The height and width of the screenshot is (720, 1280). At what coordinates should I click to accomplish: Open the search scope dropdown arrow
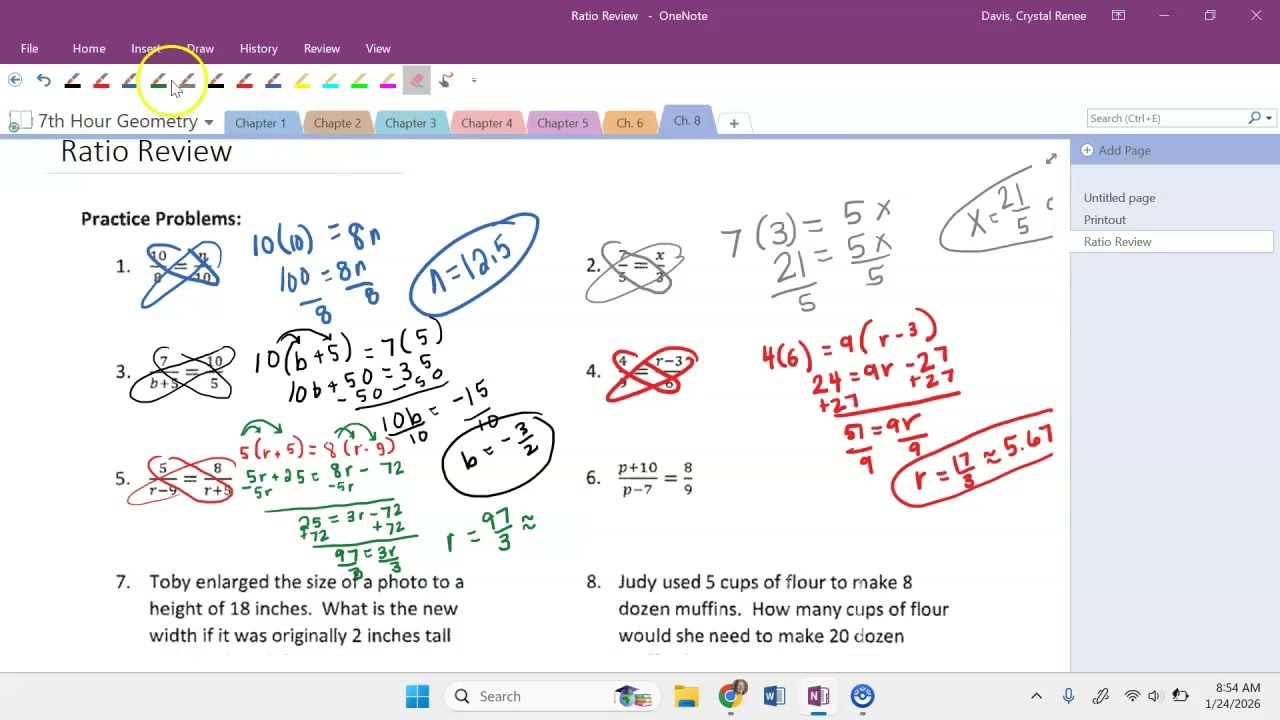tap(1269, 118)
